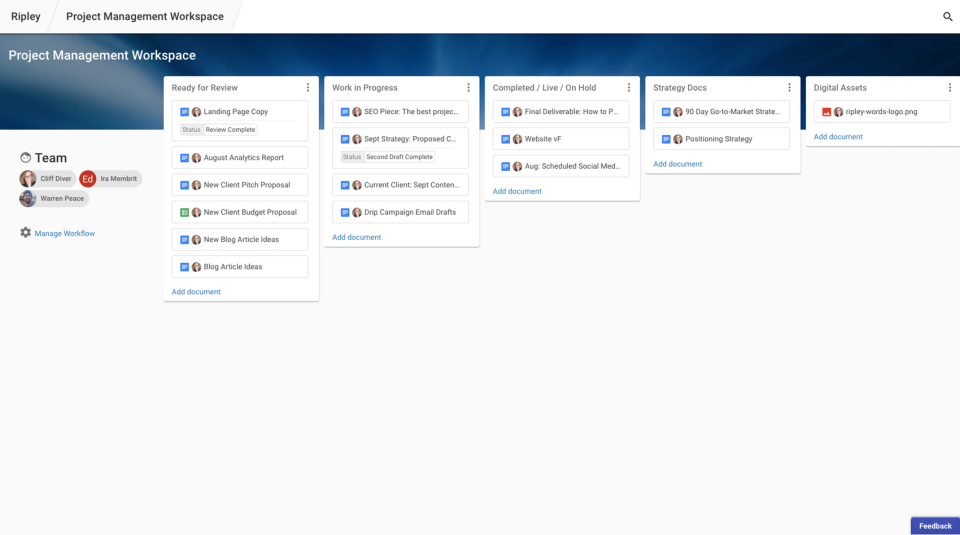Click the search magnifier icon
Screen dimensions: 960x535
click(x=948, y=17)
